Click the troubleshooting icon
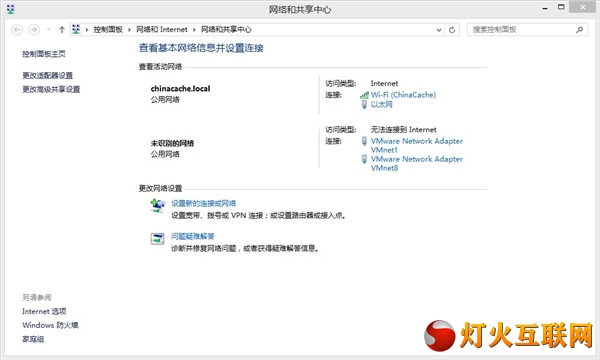This screenshot has width=600, height=360. coord(157,239)
